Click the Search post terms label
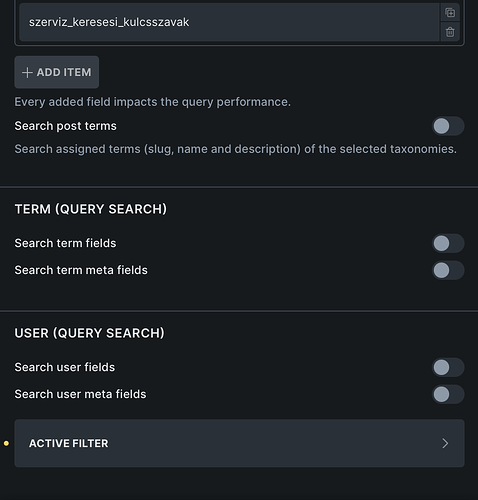 (x=66, y=126)
